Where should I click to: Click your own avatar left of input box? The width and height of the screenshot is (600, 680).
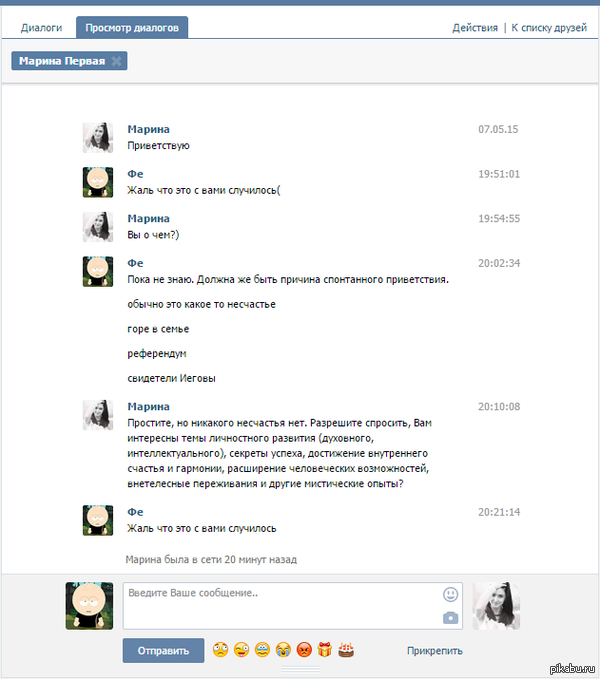[89, 606]
